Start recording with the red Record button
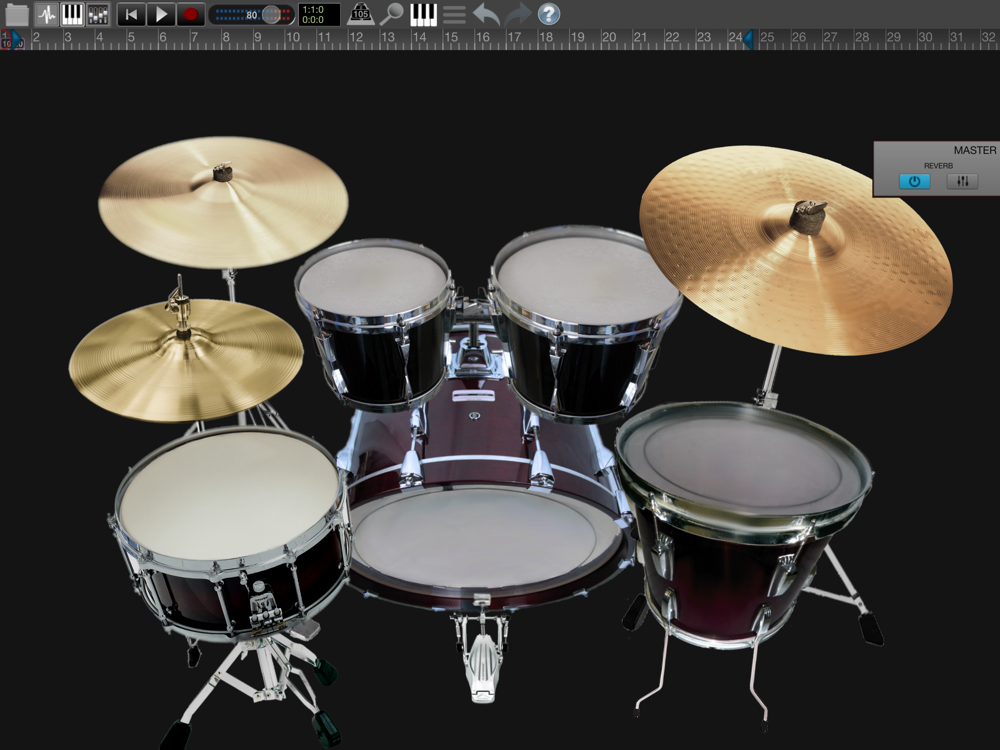Viewport: 1000px width, 750px height. pos(190,14)
